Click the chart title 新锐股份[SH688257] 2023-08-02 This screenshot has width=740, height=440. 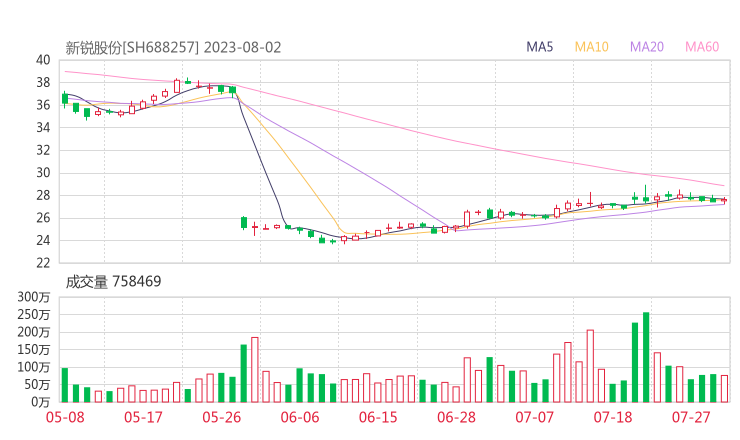click(173, 47)
